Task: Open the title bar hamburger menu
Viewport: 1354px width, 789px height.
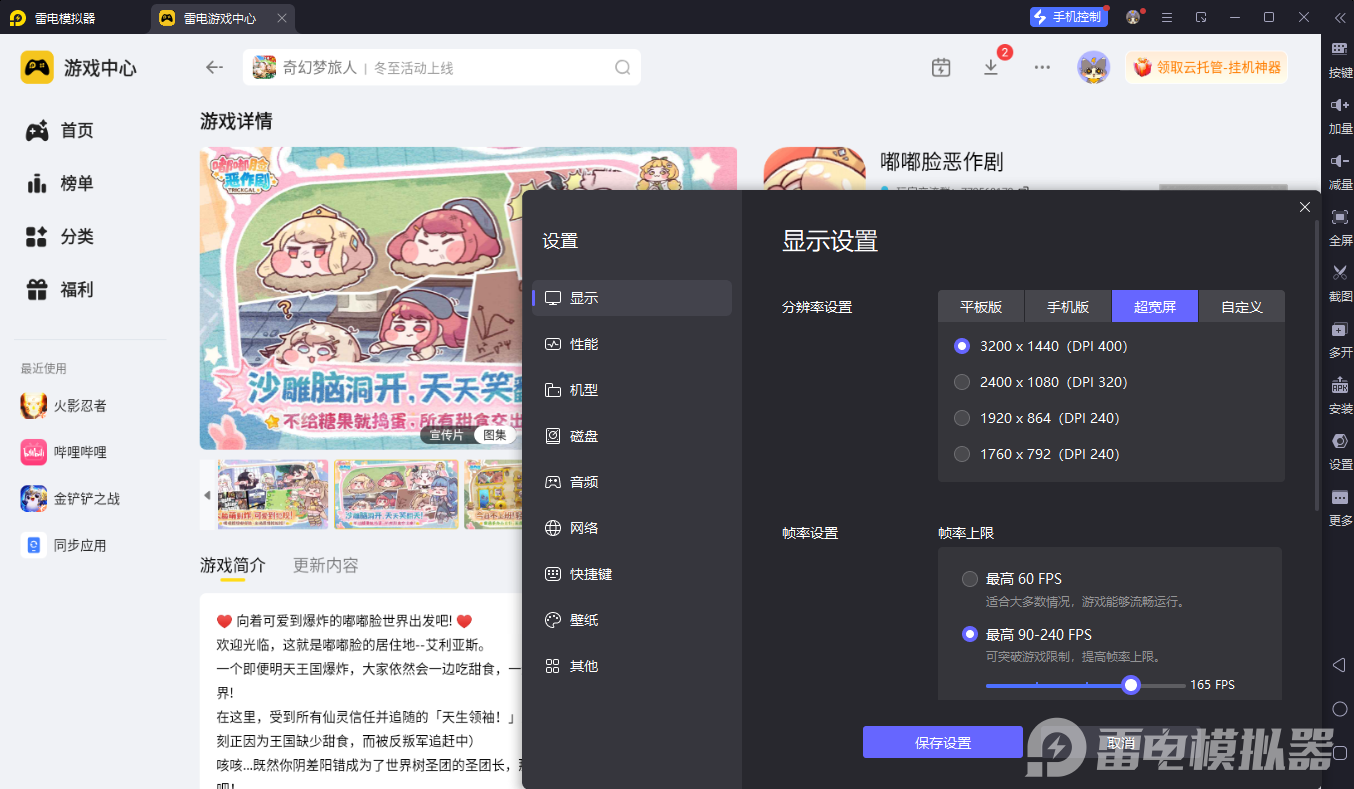Action: coord(1167,17)
